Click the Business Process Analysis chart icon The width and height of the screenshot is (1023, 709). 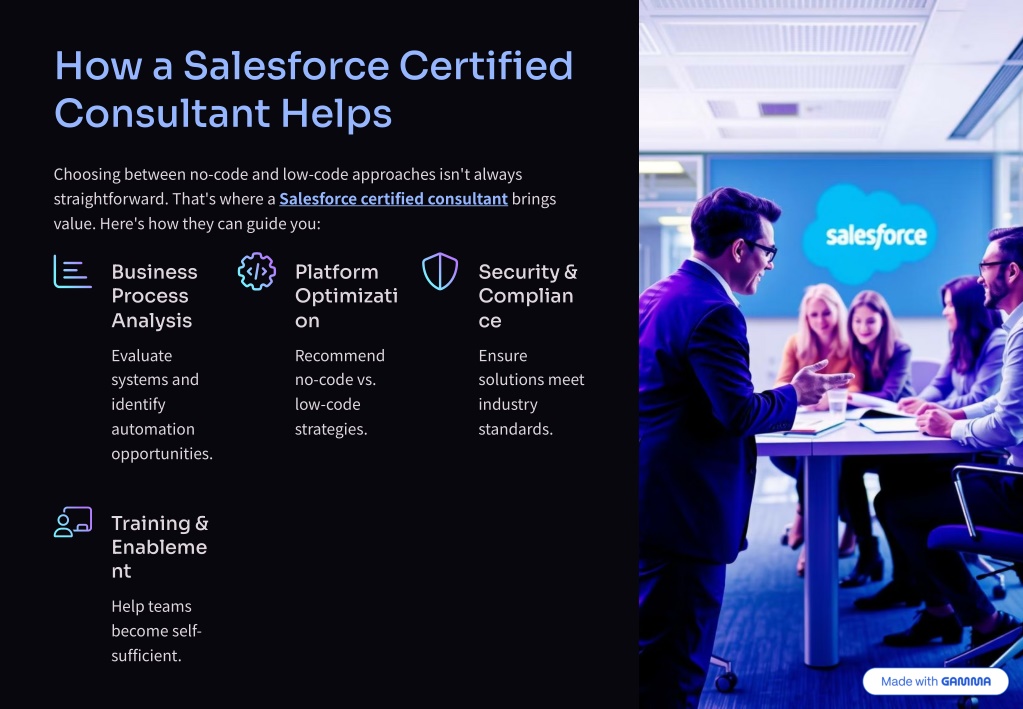pos(72,271)
